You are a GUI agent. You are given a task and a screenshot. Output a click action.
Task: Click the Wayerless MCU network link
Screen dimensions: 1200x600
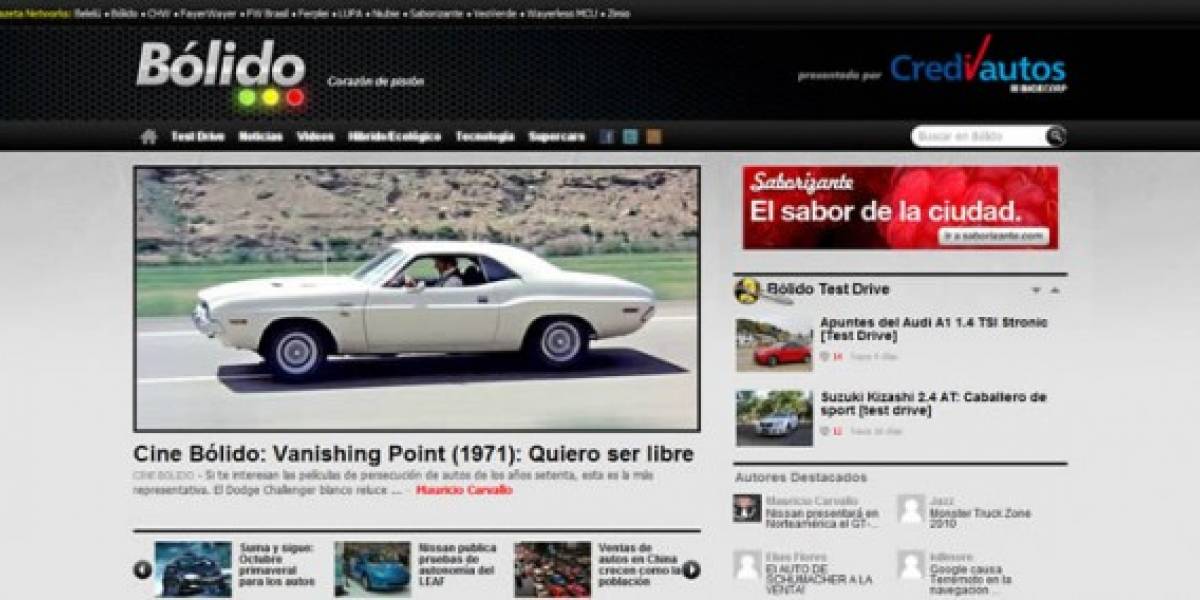point(560,14)
